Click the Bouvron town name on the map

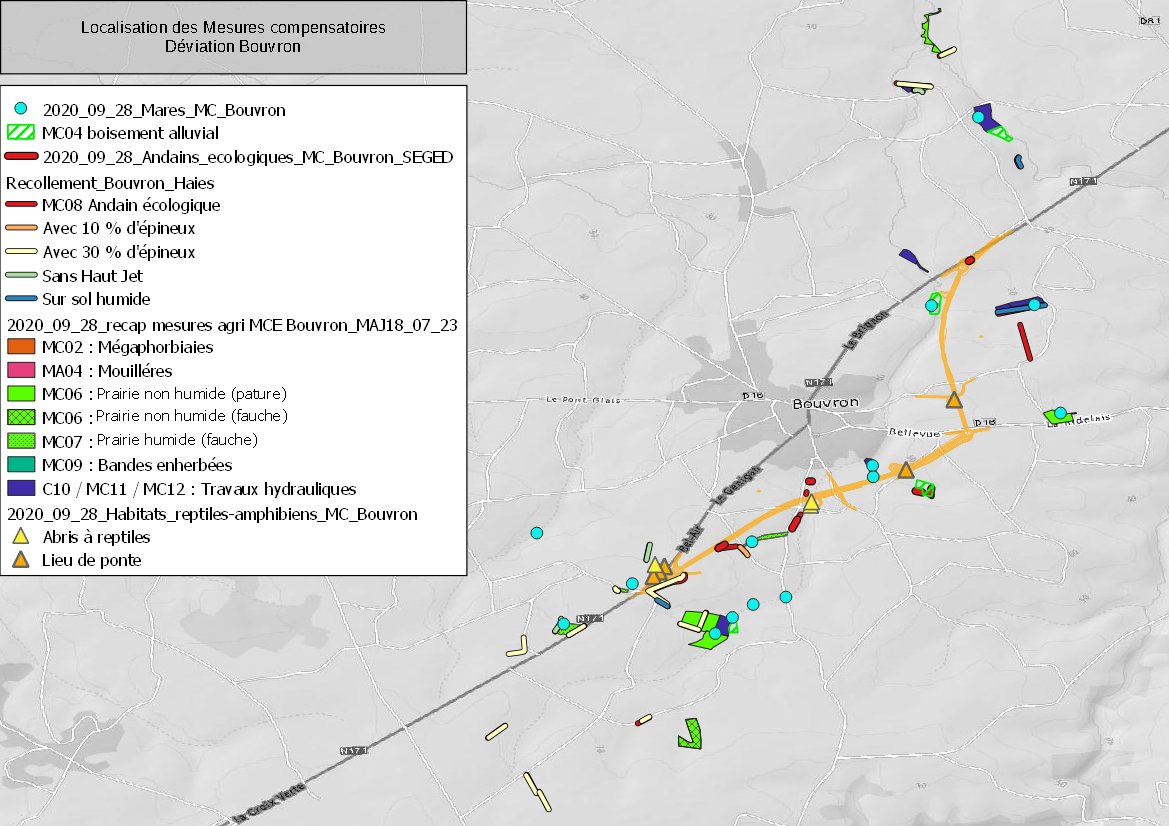click(x=825, y=403)
